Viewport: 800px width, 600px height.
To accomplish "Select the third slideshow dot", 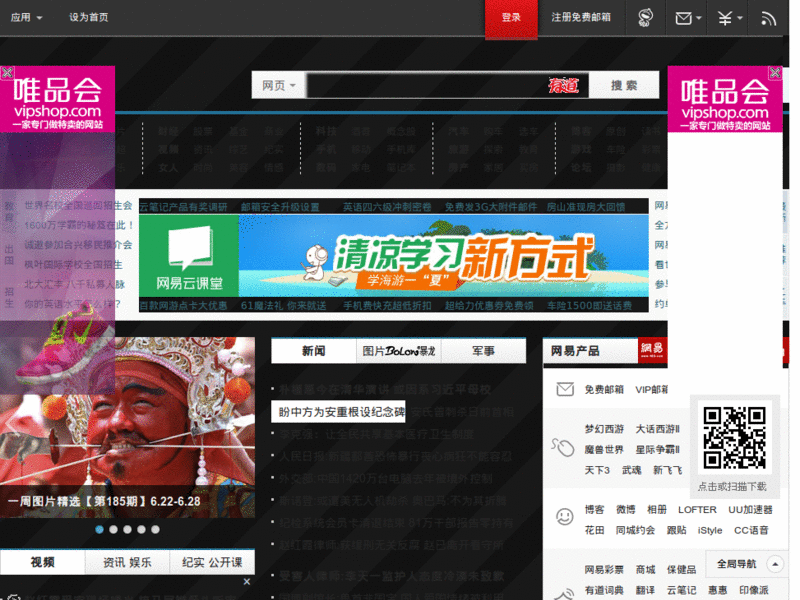I will [x=128, y=530].
